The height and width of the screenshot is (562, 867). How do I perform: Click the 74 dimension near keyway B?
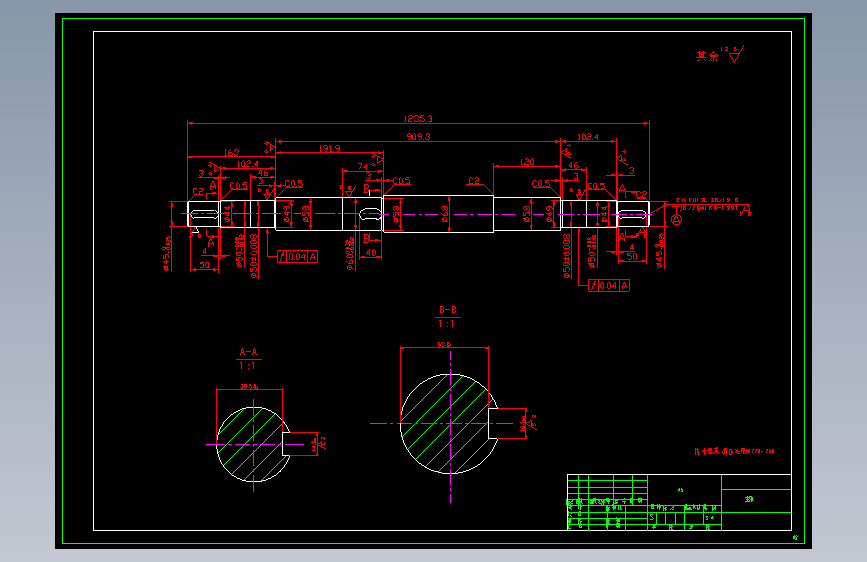(x=362, y=166)
